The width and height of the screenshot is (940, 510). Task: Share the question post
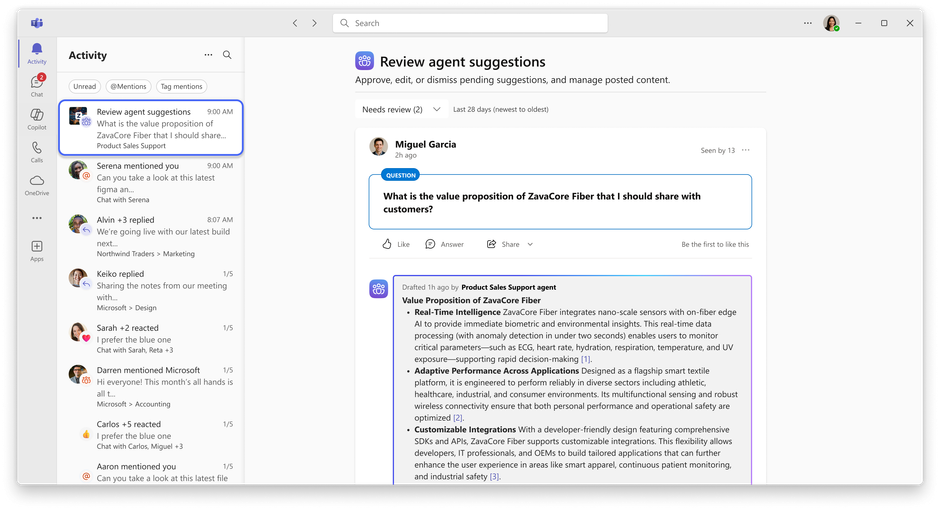502,244
